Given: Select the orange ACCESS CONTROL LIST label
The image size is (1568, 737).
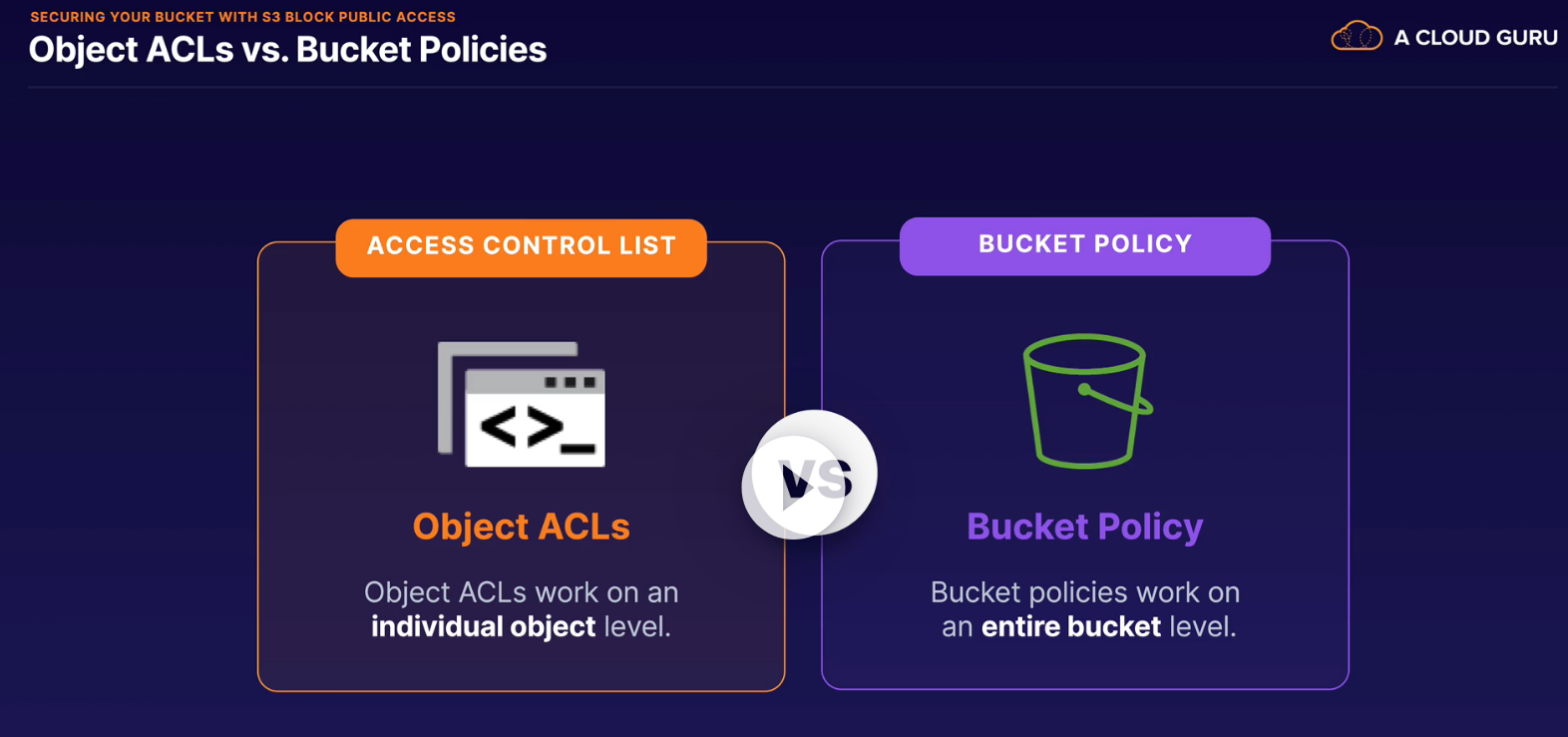Looking at the screenshot, I should pyautogui.click(x=521, y=246).
